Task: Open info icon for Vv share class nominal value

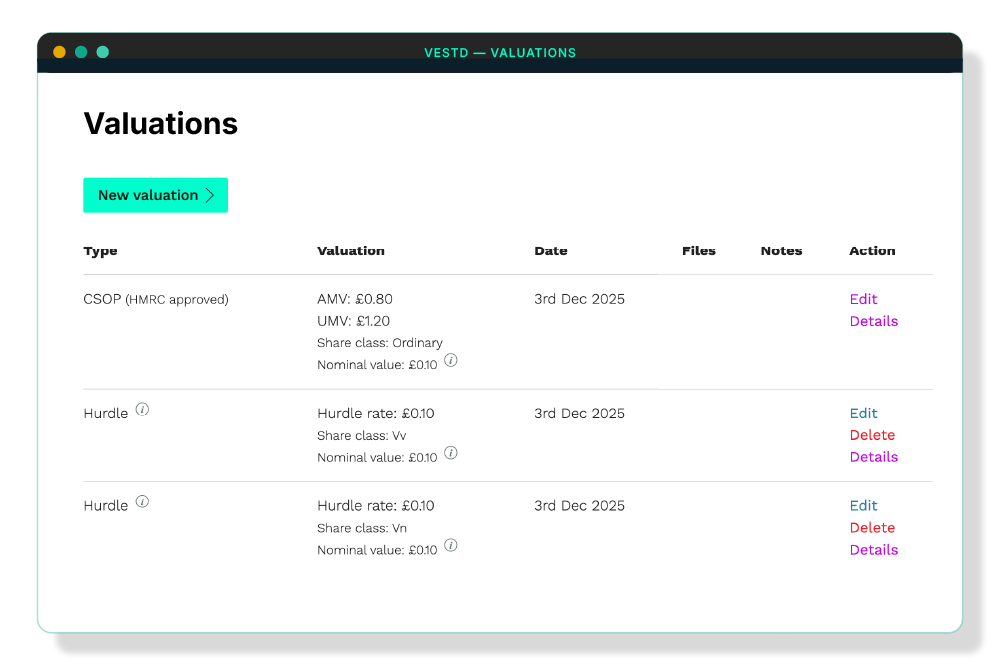Action: tap(450, 453)
